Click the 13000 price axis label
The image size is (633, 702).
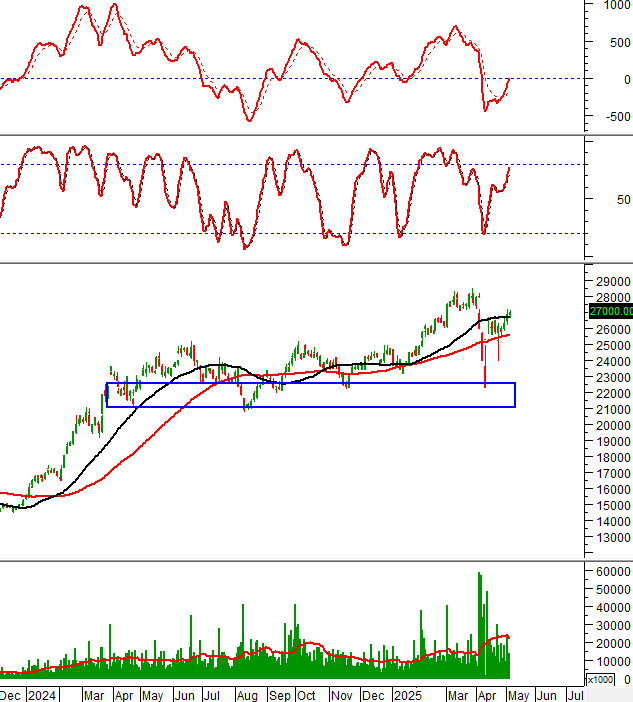613,537
